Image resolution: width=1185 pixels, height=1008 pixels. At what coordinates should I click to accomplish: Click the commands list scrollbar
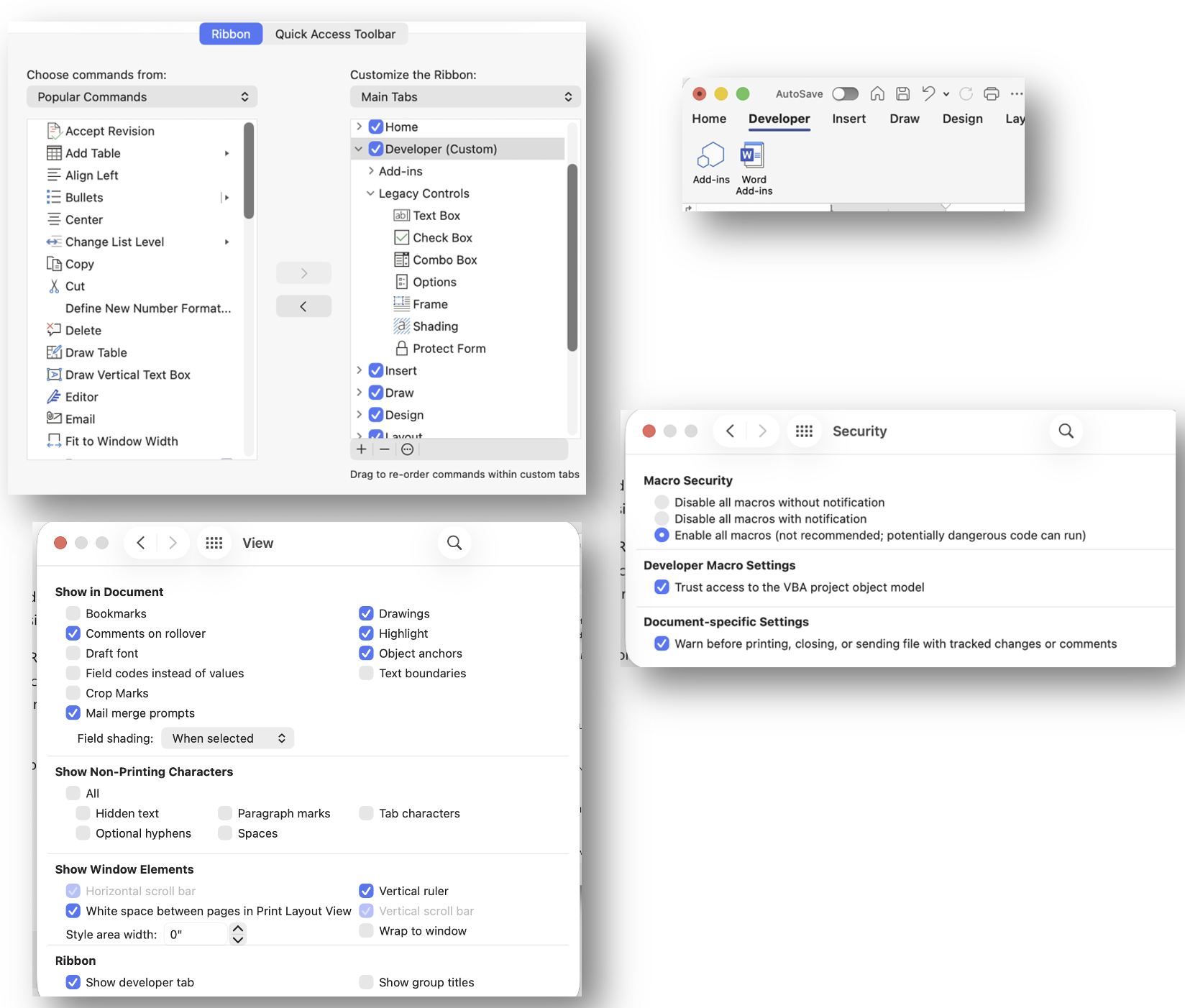pyautogui.click(x=249, y=170)
